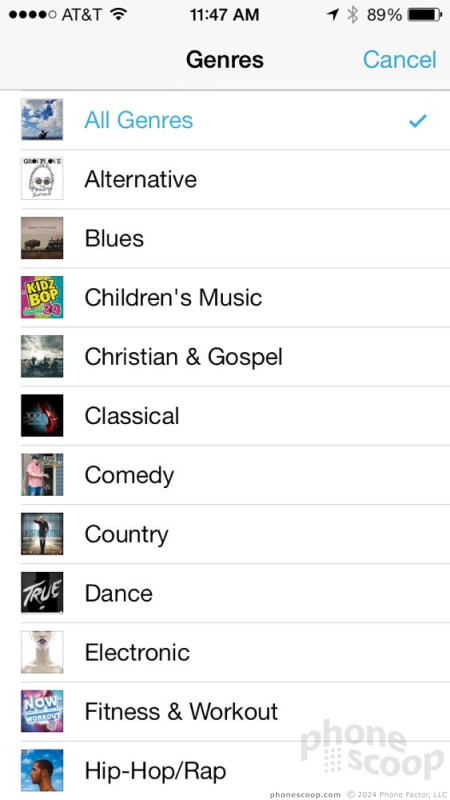
Task: Tap the Alternative genre sunglasses artwork
Action: click(x=42, y=179)
